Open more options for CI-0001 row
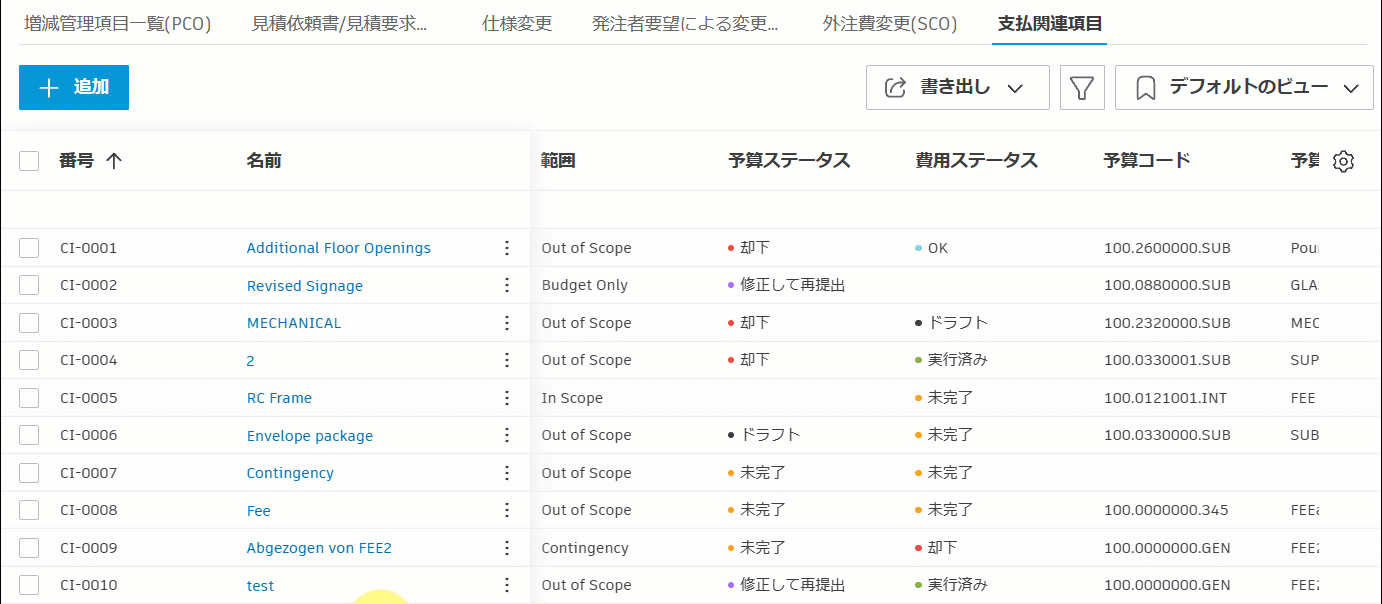Image resolution: width=1382 pixels, height=604 pixels. (507, 248)
